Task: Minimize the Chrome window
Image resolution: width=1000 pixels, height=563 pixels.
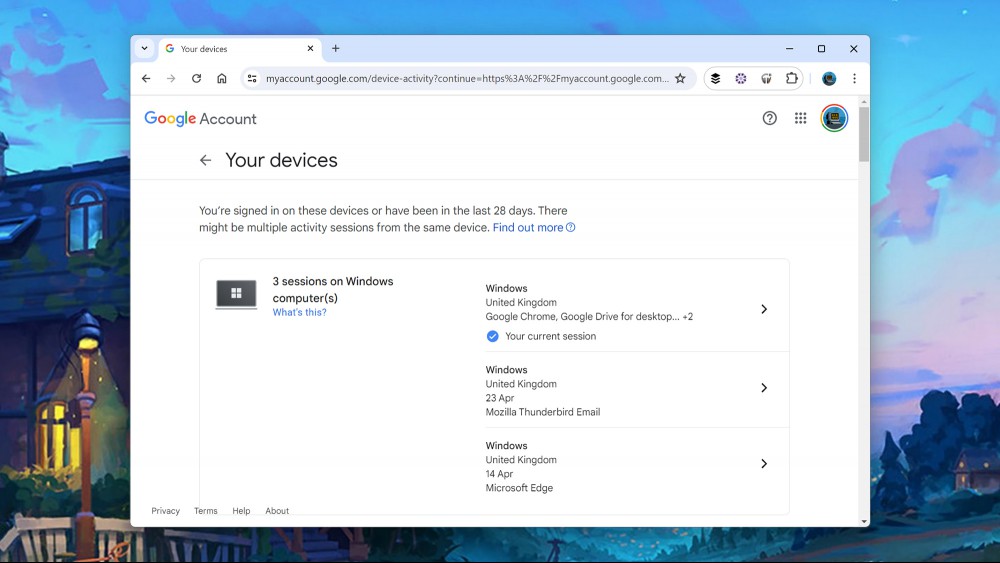Action: (790, 48)
